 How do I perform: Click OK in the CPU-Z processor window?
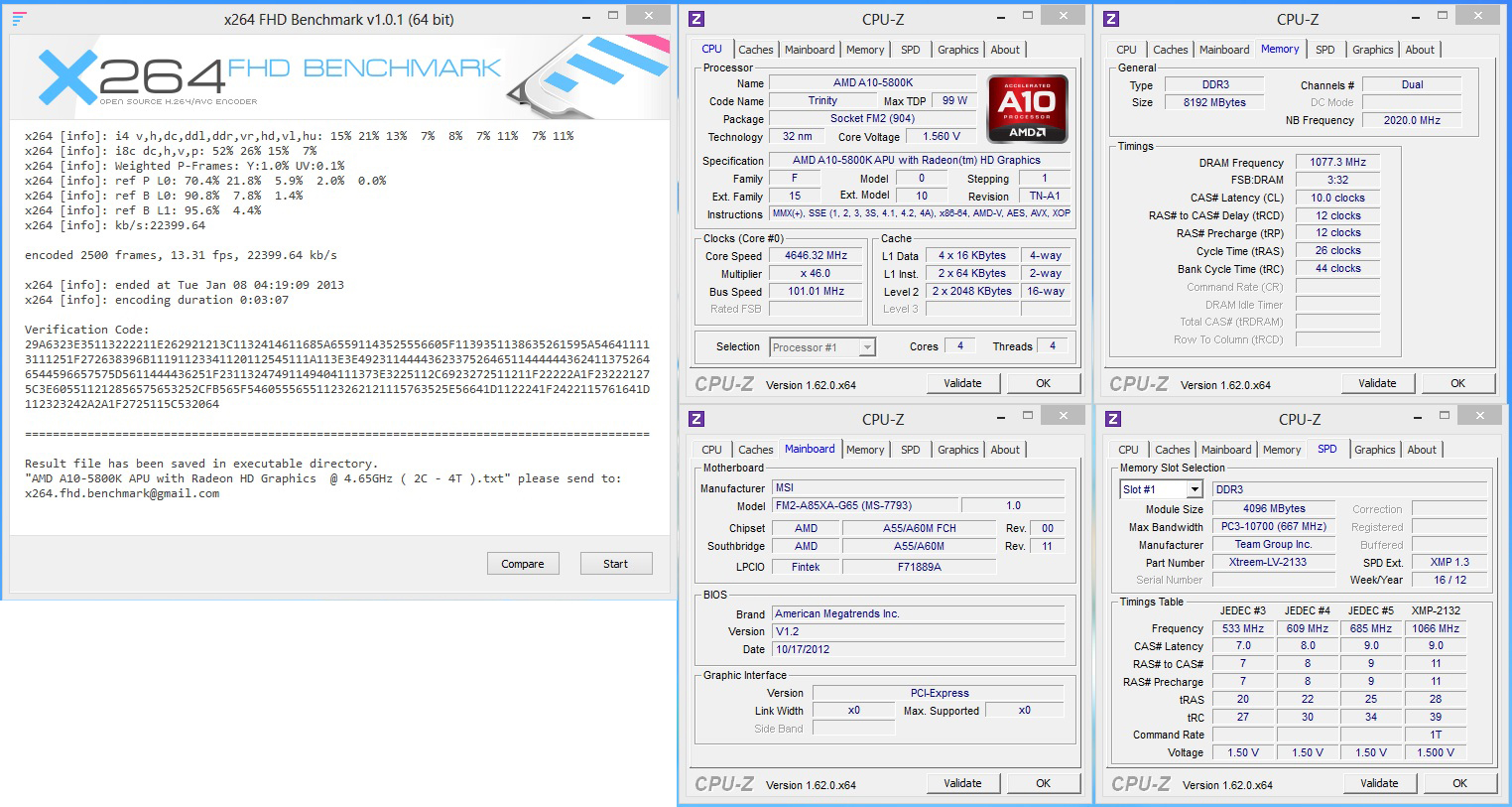[x=1044, y=383]
